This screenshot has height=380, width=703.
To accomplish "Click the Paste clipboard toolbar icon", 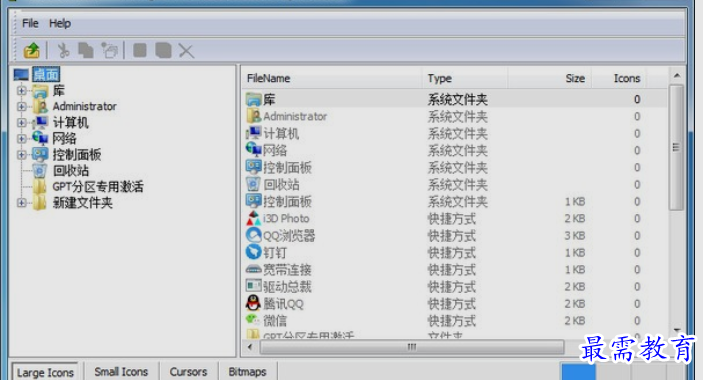I will (109, 51).
